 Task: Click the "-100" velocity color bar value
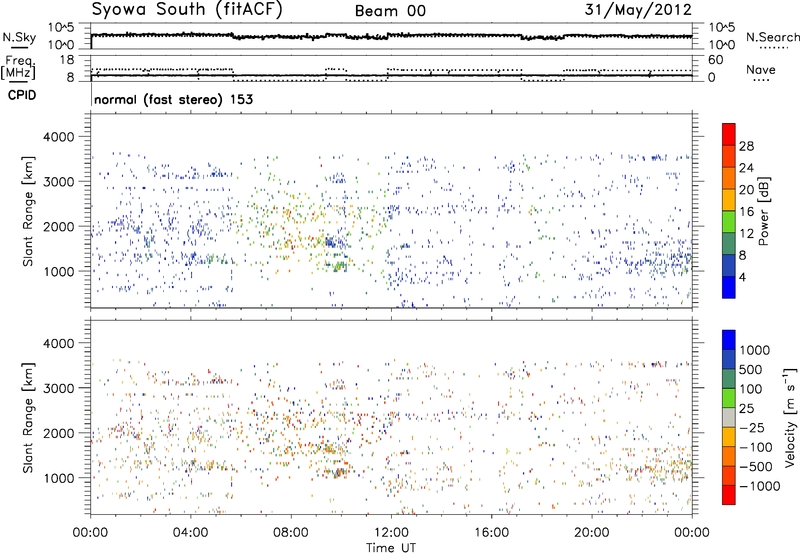[756, 447]
